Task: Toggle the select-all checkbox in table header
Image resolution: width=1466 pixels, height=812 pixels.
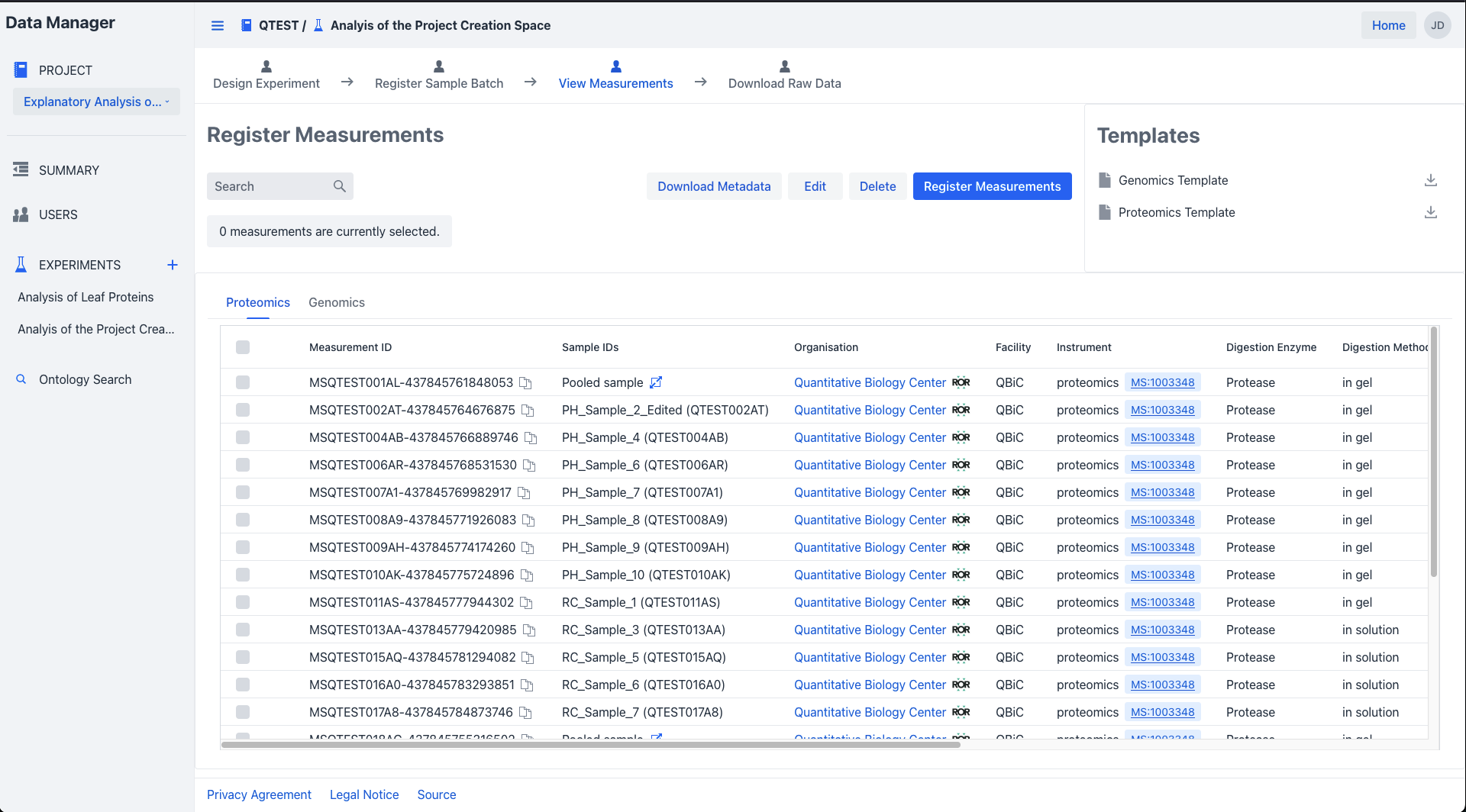Action: [243, 347]
